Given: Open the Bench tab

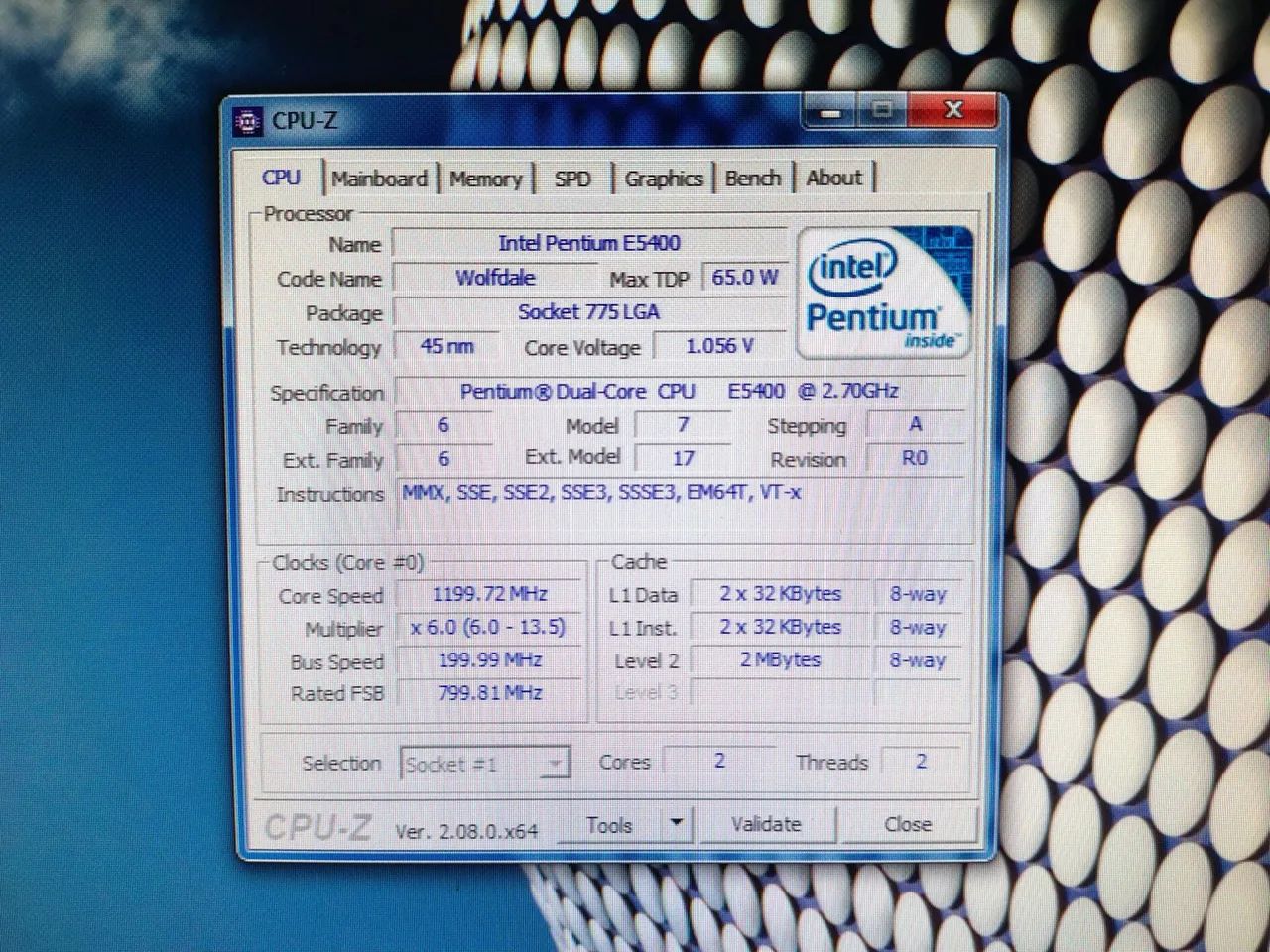Looking at the screenshot, I should (x=752, y=178).
